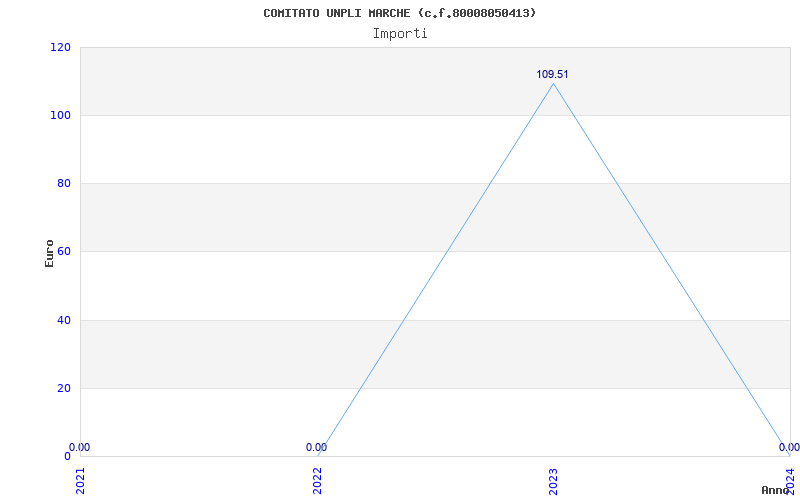Select the 2023 x-axis label
The image size is (800, 500).
(x=554, y=481)
